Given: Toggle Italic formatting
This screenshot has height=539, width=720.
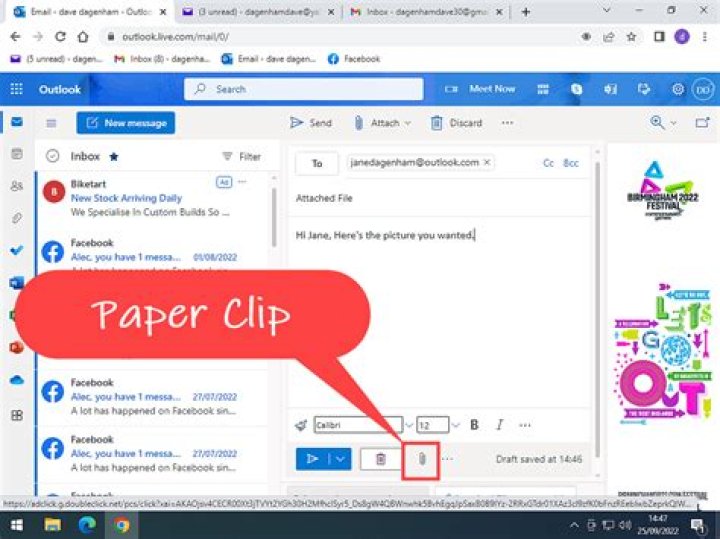Looking at the screenshot, I should [x=500, y=425].
